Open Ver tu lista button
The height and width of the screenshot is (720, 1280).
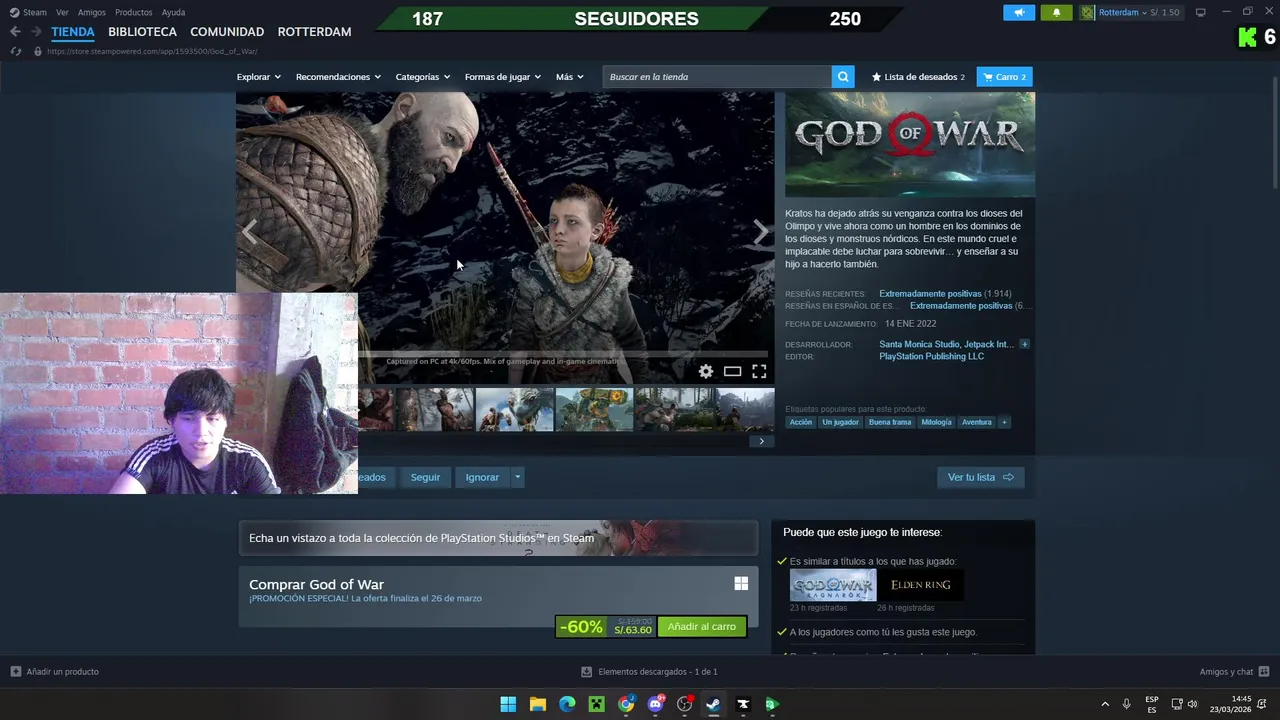(x=980, y=477)
